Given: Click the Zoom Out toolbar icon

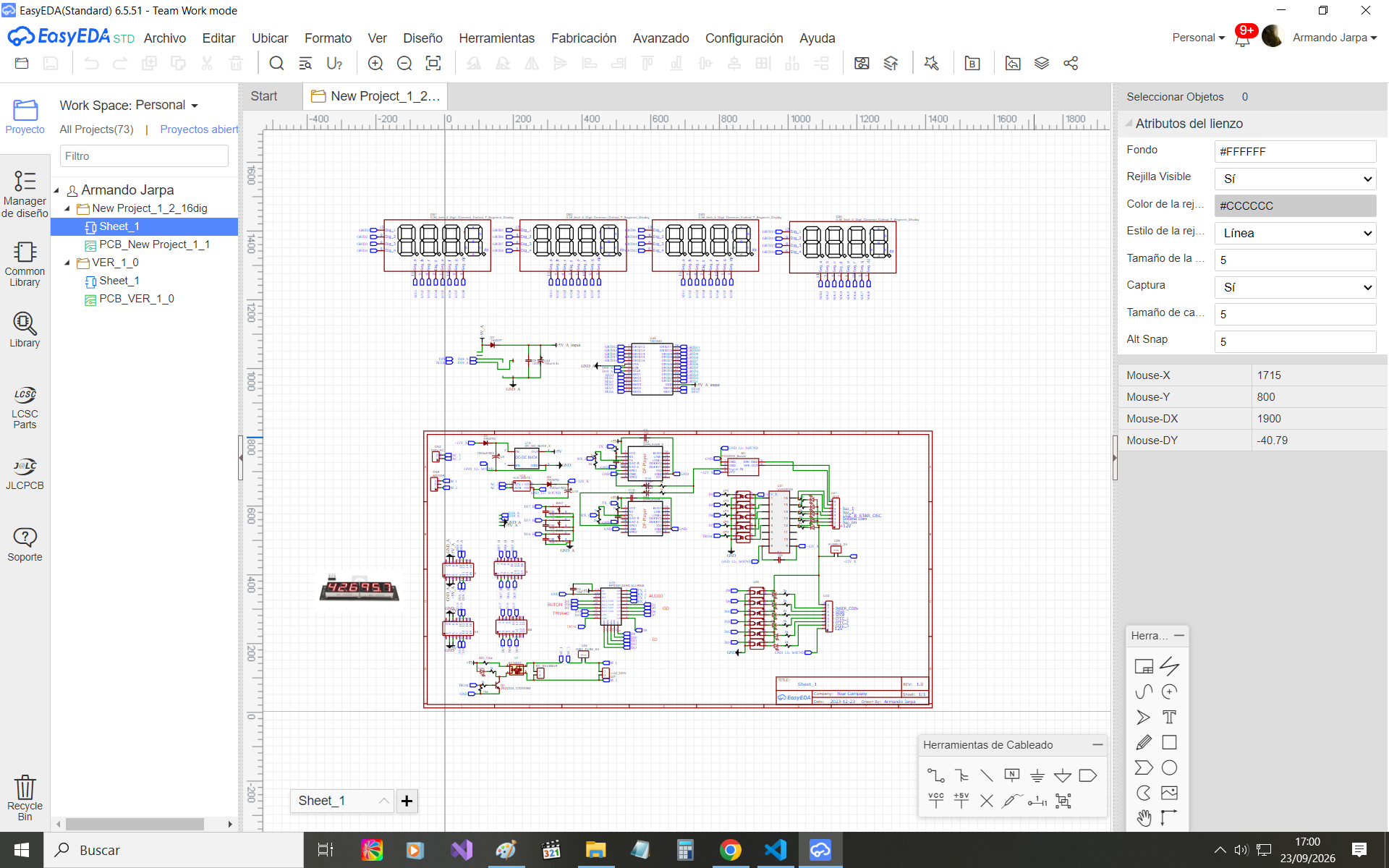Looking at the screenshot, I should [404, 64].
